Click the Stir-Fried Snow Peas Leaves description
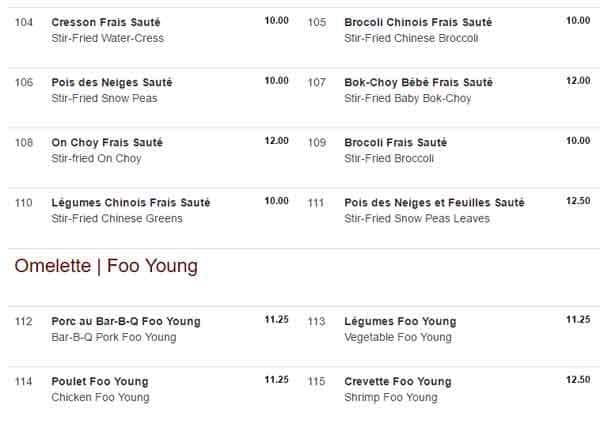The image size is (600, 424). pyautogui.click(x=416, y=218)
